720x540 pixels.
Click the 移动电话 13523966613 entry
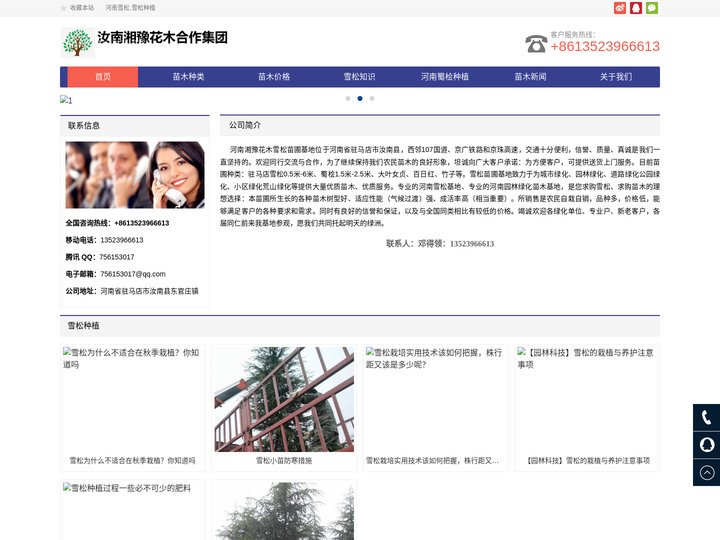point(104,240)
